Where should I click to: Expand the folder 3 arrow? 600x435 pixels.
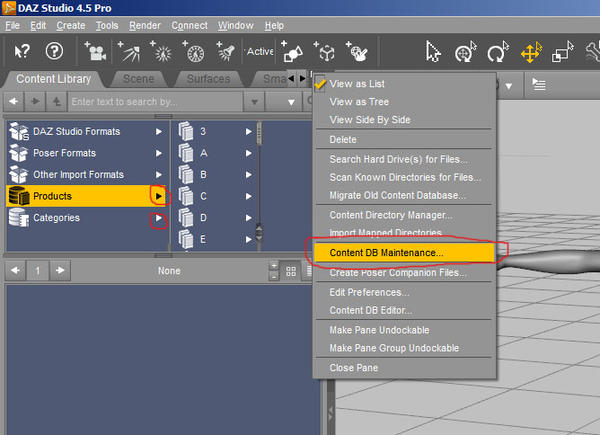[249, 132]
